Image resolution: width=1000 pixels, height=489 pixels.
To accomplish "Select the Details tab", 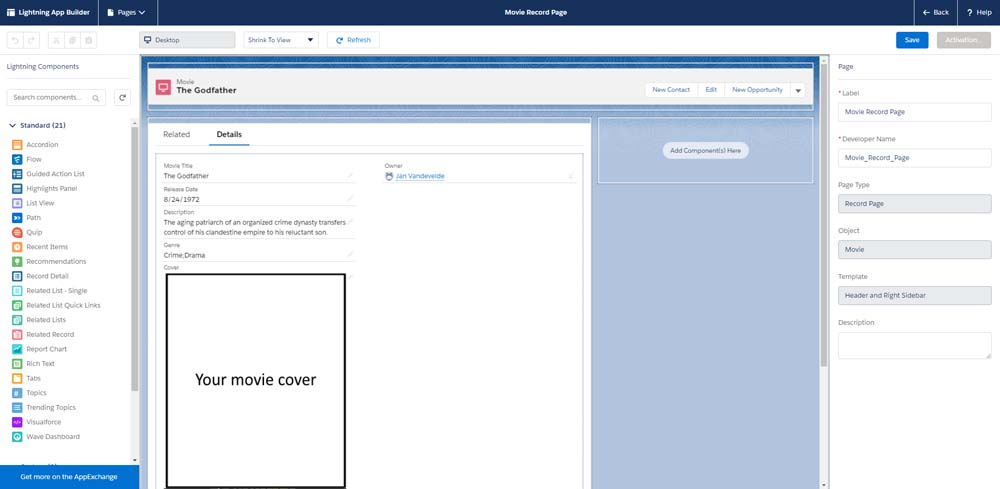I will [229, 134].
